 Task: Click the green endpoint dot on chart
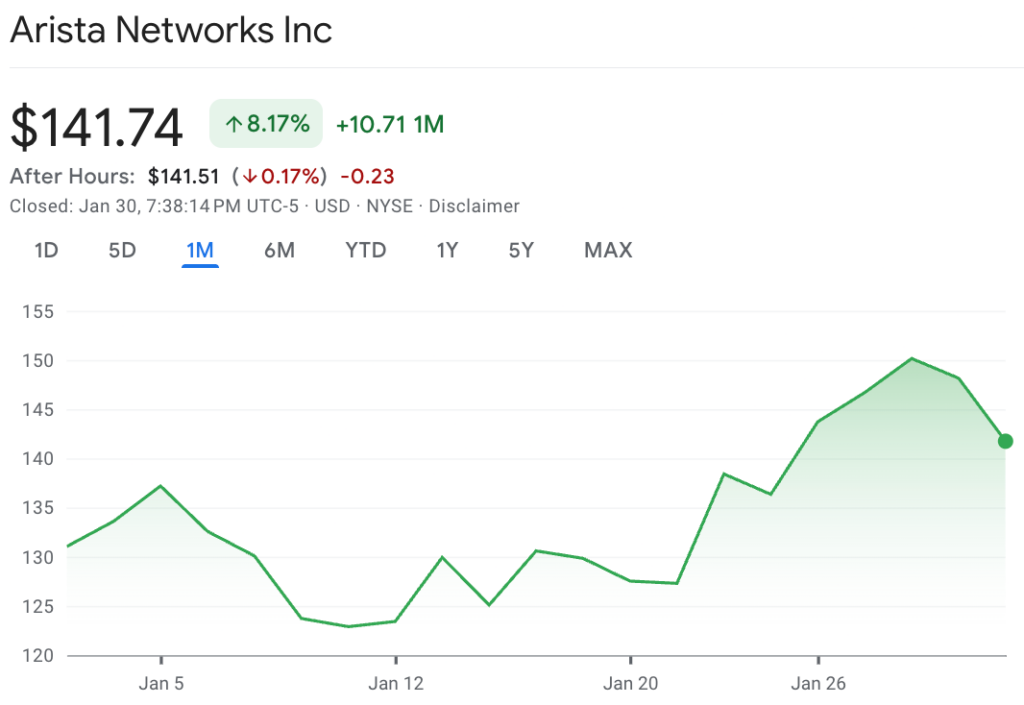coord(1005,441)
